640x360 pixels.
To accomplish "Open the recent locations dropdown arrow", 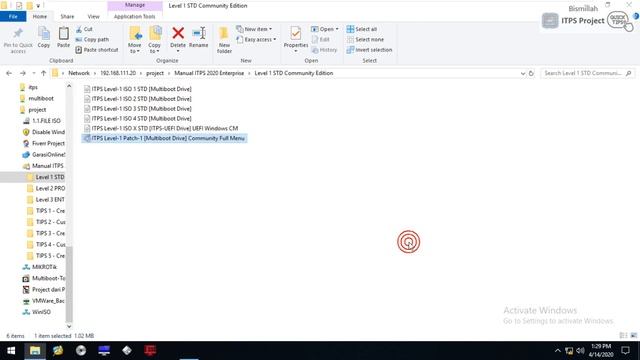I will click(x=33, y=73).
